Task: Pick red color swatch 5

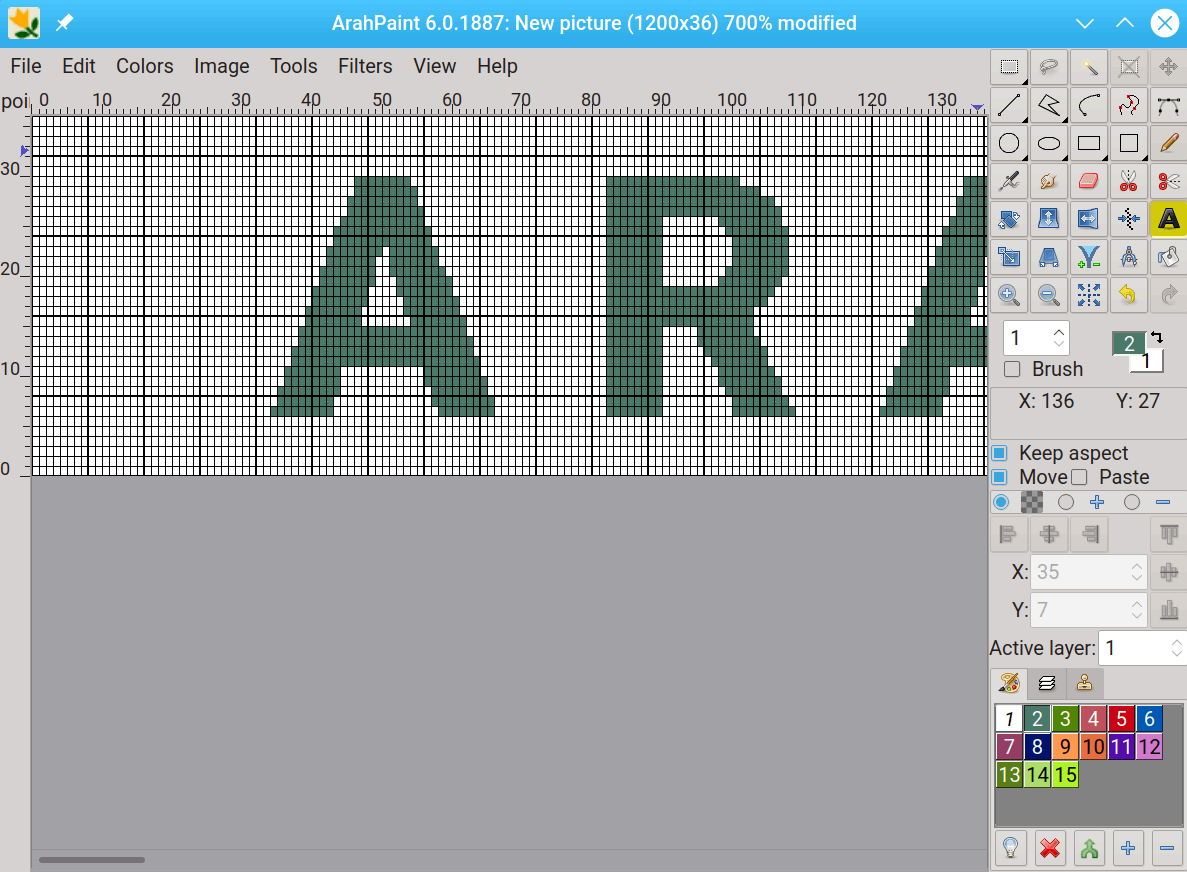Action: [1121, 718]
